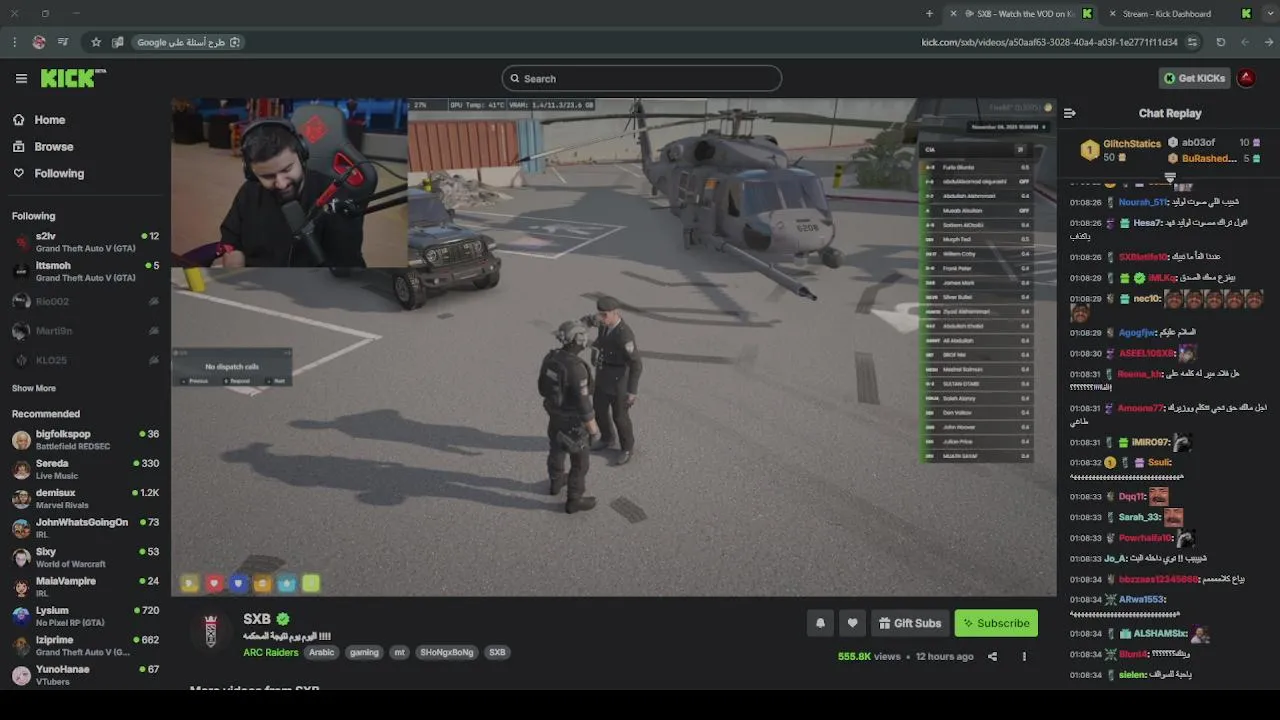Click Hesa7 chat username
Screen dimensions: 1280x720
point(1148,223)
